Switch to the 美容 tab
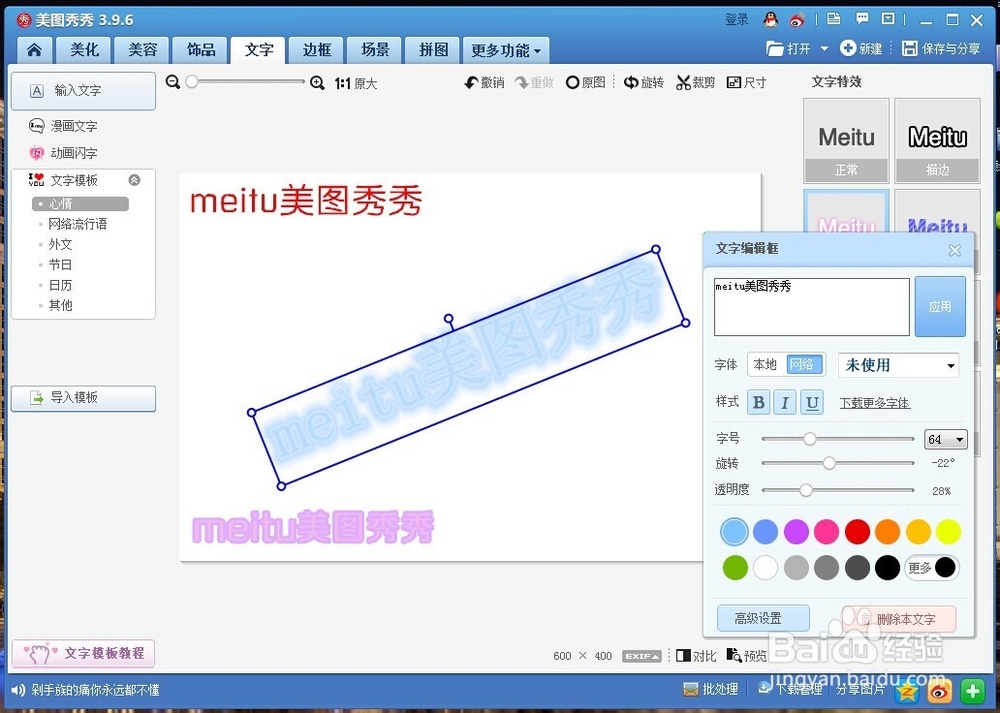The image size is (1000, 713). pos(141,50)
